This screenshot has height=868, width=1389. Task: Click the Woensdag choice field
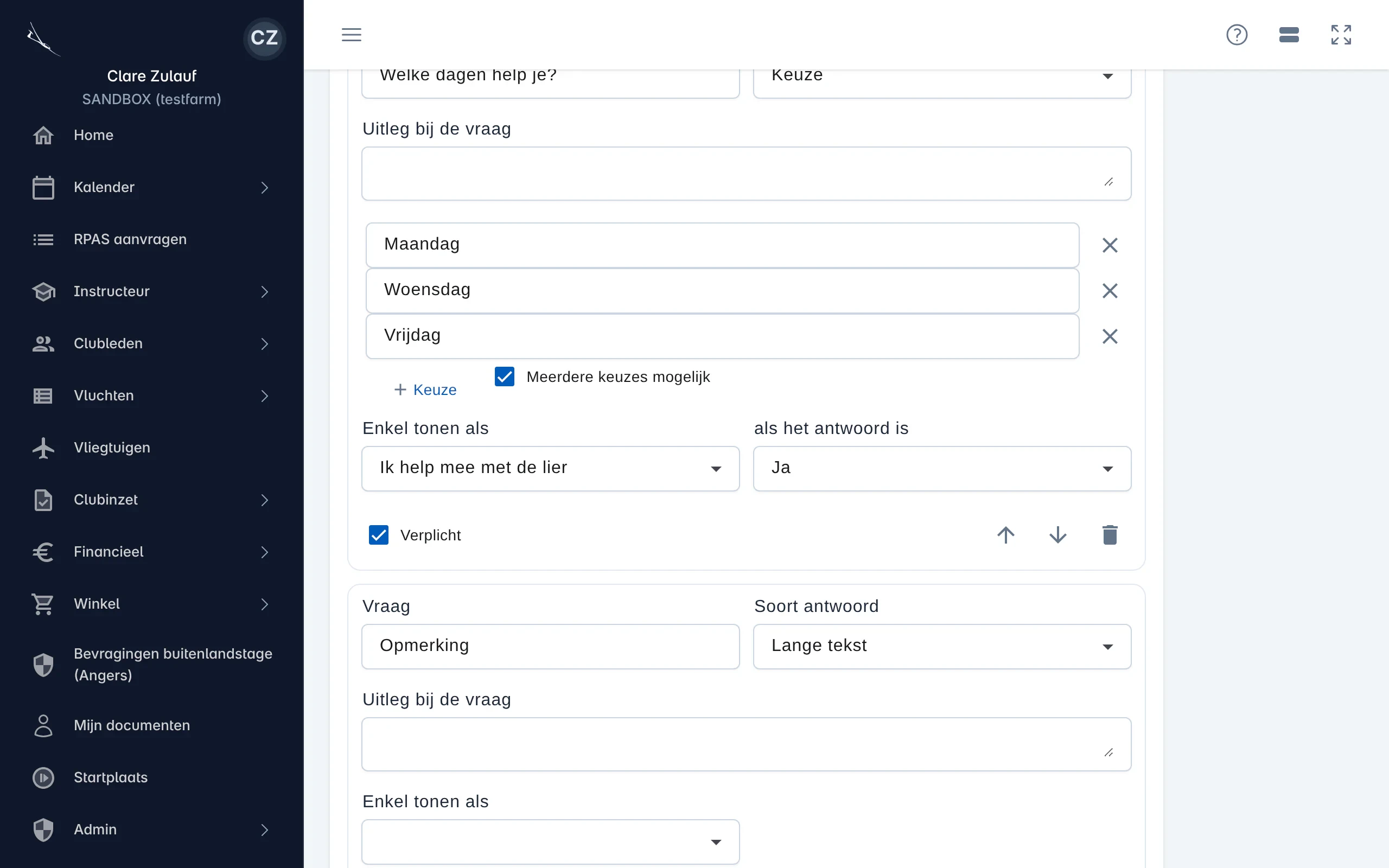(x=722, y=290)
